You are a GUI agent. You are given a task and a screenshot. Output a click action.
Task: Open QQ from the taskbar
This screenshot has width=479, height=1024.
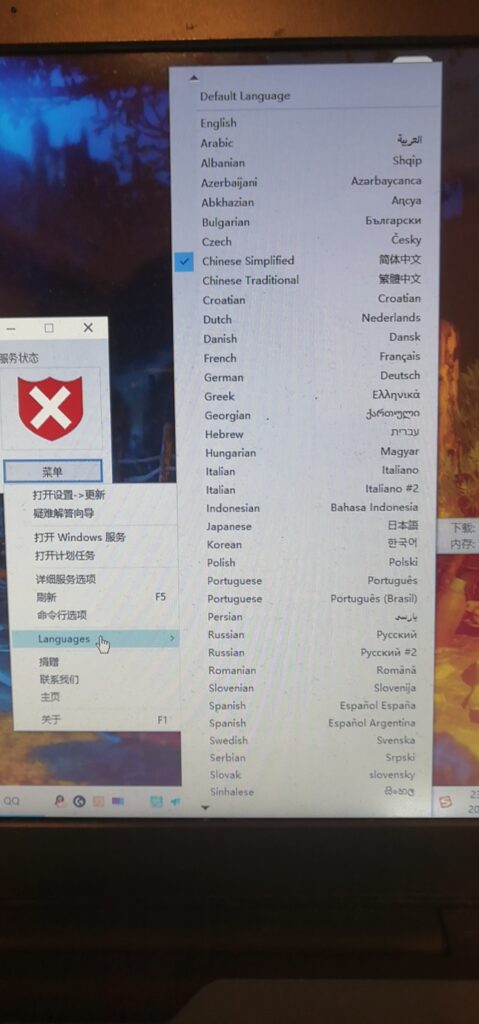(11, 801)
